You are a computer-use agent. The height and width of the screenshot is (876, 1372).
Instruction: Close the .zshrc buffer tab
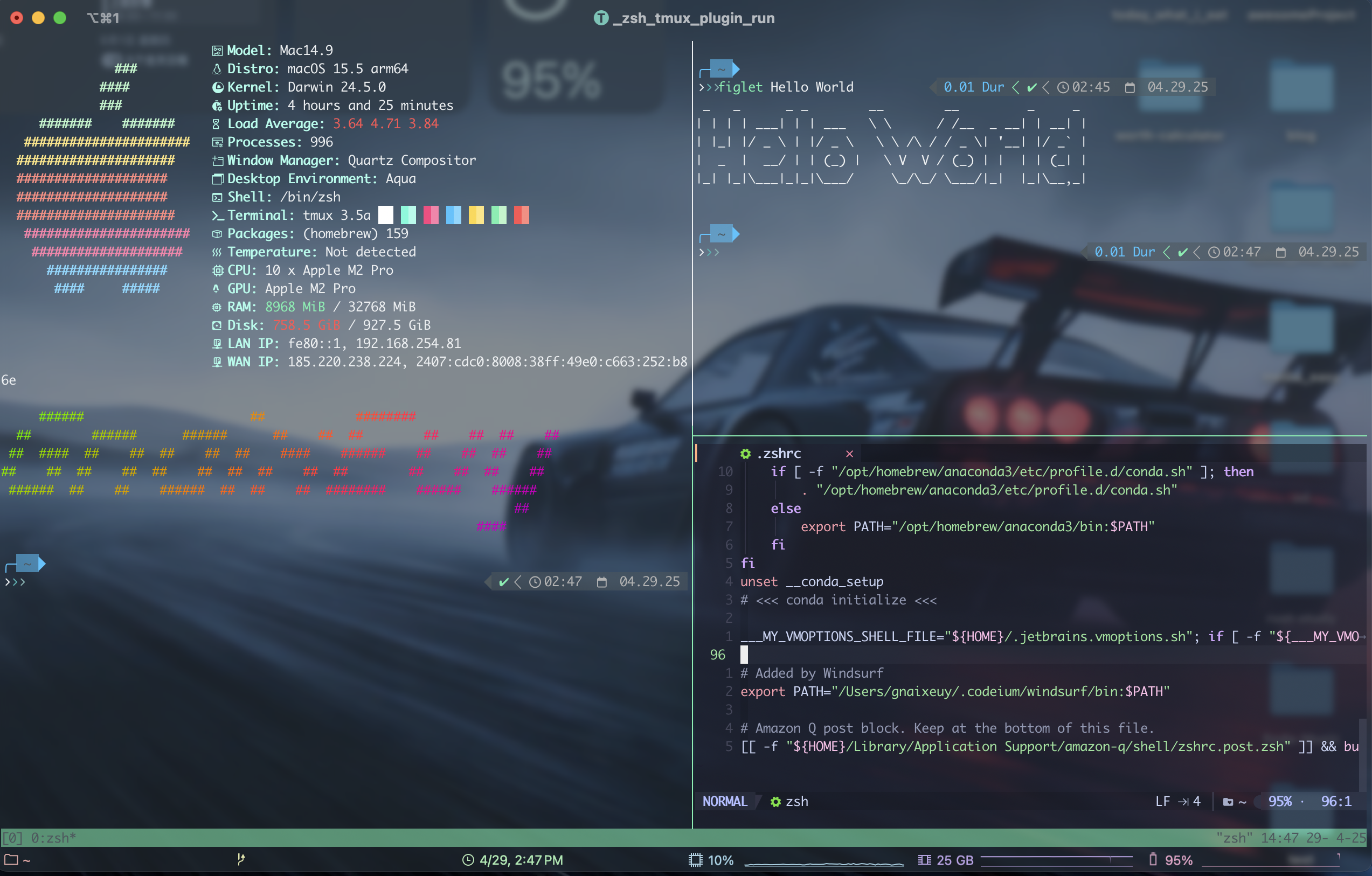[849, 454]
